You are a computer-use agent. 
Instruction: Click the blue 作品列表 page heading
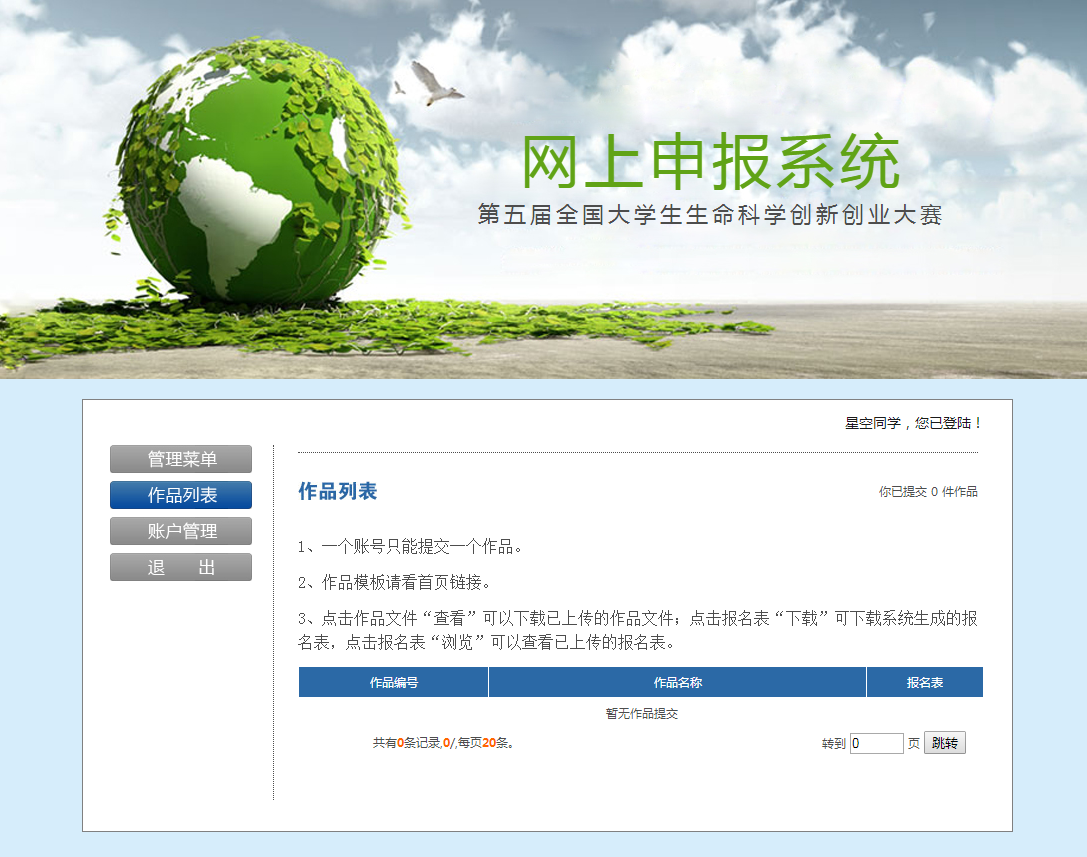(338, 491)
